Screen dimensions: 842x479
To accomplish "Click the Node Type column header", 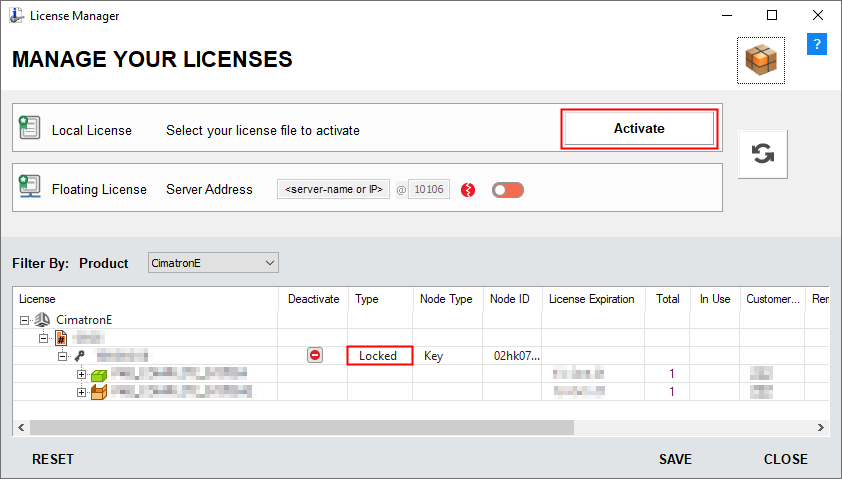I will [x=447, y=299].
